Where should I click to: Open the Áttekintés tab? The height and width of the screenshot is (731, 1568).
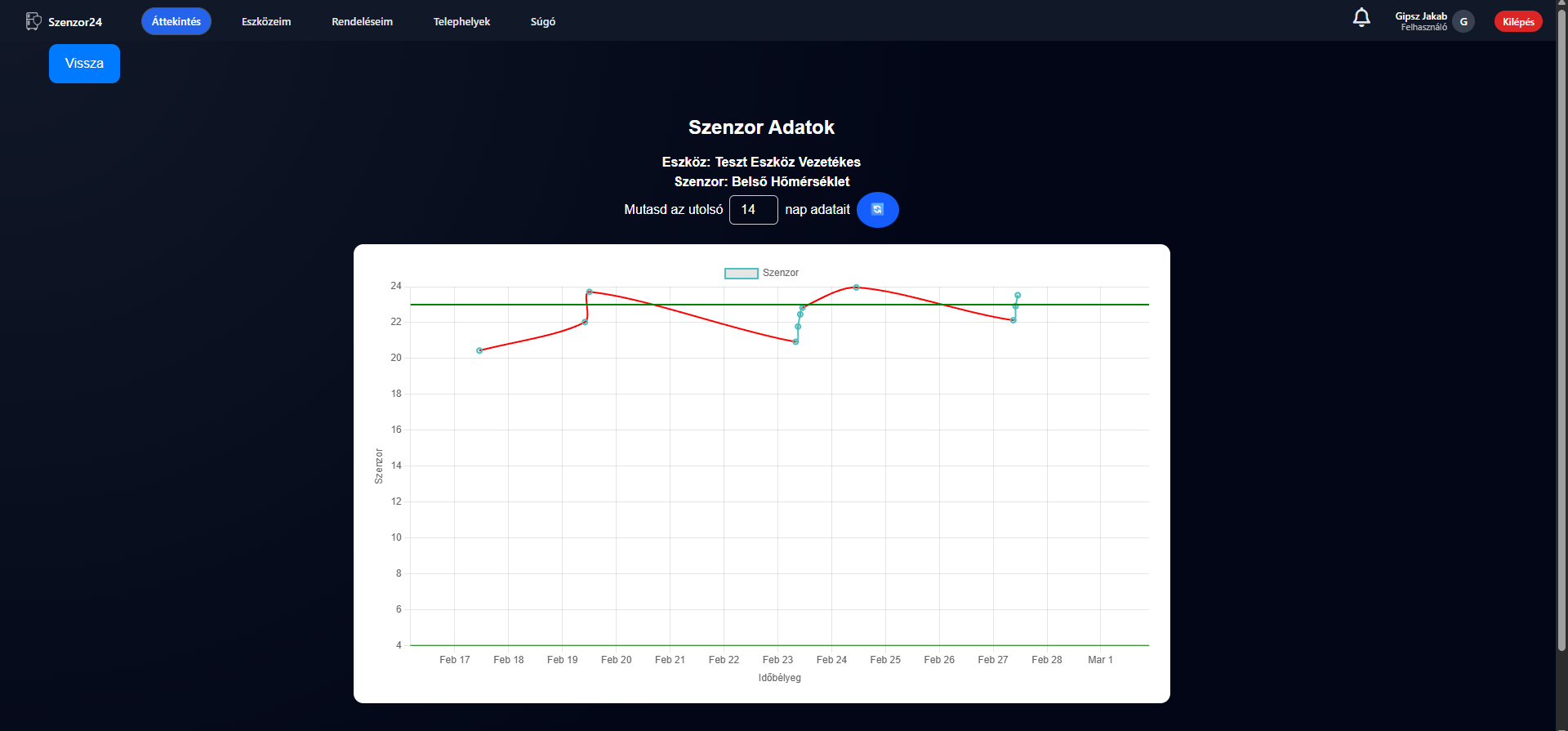(176, 22)
